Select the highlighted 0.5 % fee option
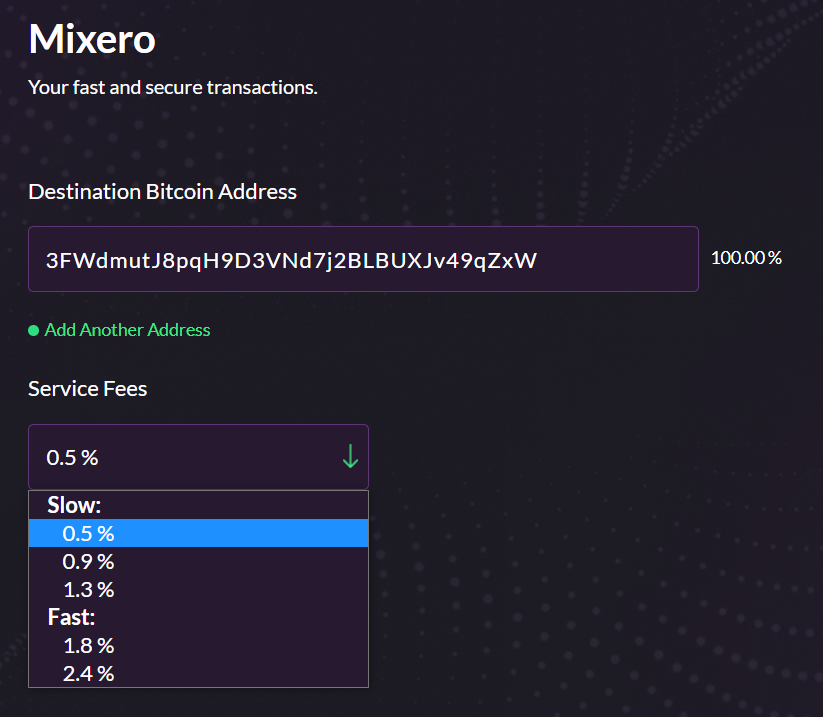 (198, 533)
